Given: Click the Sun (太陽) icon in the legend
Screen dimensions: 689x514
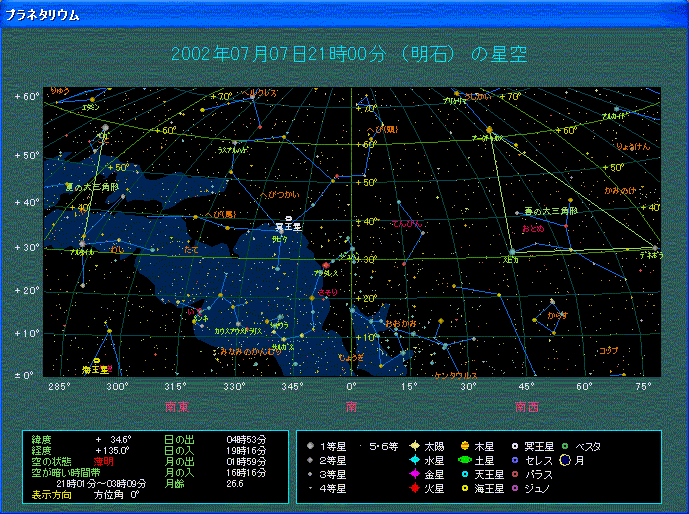Looking at the screenshot, I should (x=414, y=446).
